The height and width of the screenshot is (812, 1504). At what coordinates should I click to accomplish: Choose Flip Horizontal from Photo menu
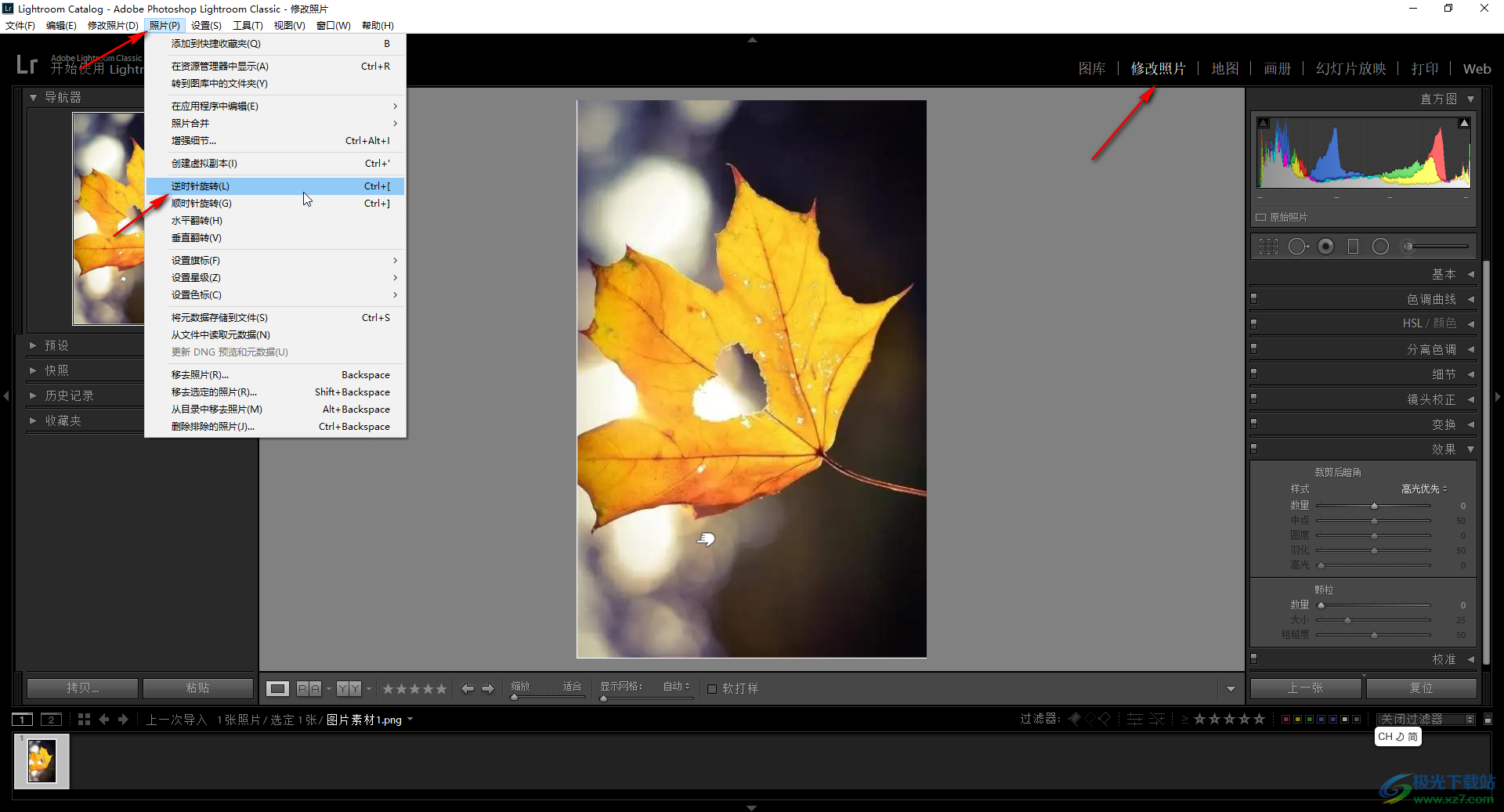[275, 221]
